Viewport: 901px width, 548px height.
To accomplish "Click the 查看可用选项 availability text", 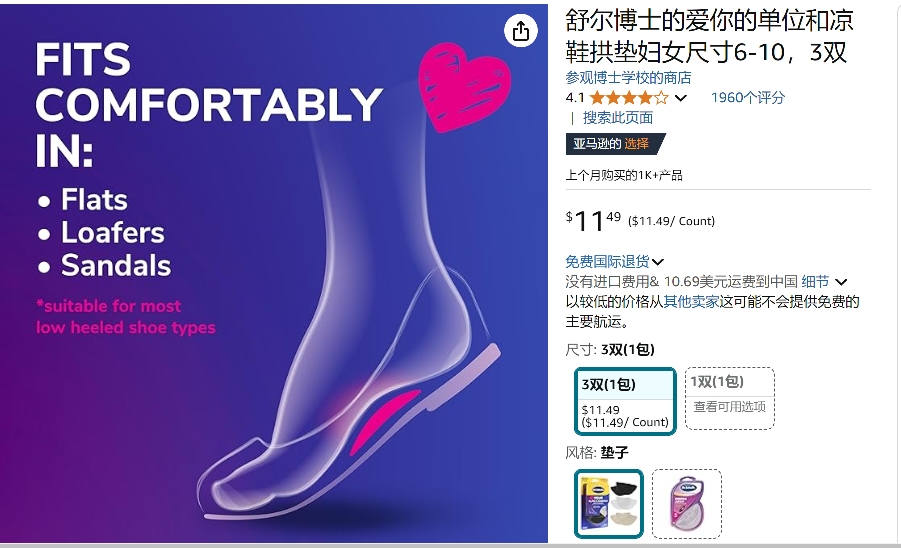I will pyautogui.click(x=729, y=407).
